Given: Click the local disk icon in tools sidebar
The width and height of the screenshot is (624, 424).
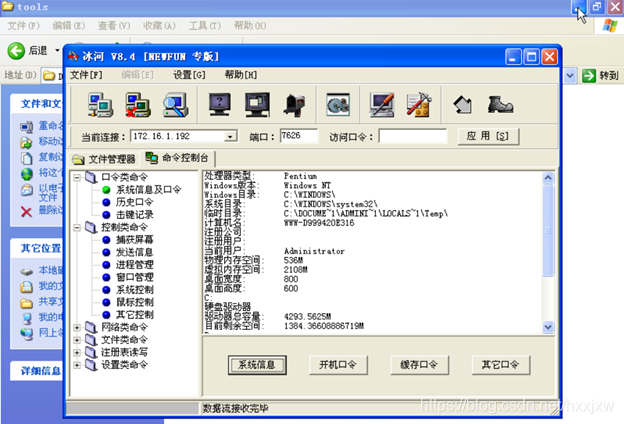Looking at the screenshot, I should tap(26, 272).
